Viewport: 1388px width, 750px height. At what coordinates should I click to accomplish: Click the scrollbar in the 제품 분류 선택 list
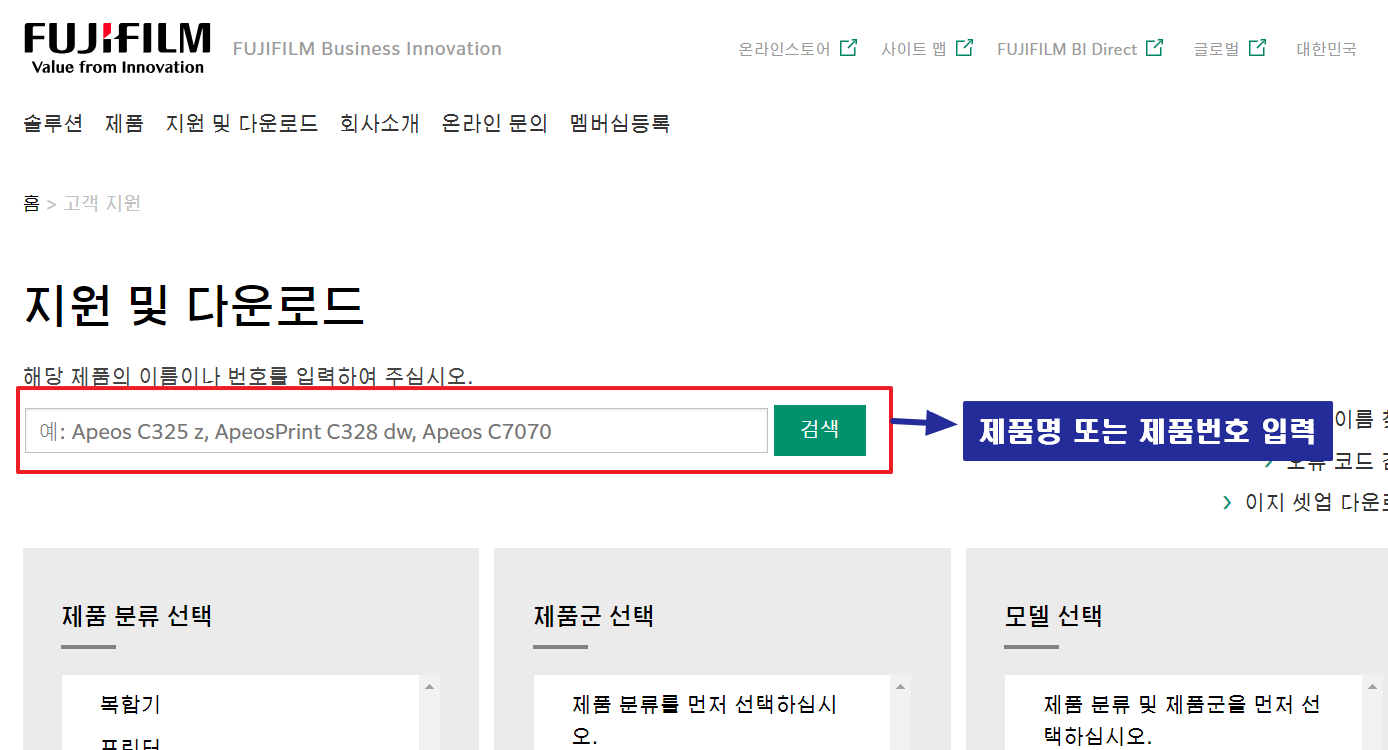tap(428, 700)
